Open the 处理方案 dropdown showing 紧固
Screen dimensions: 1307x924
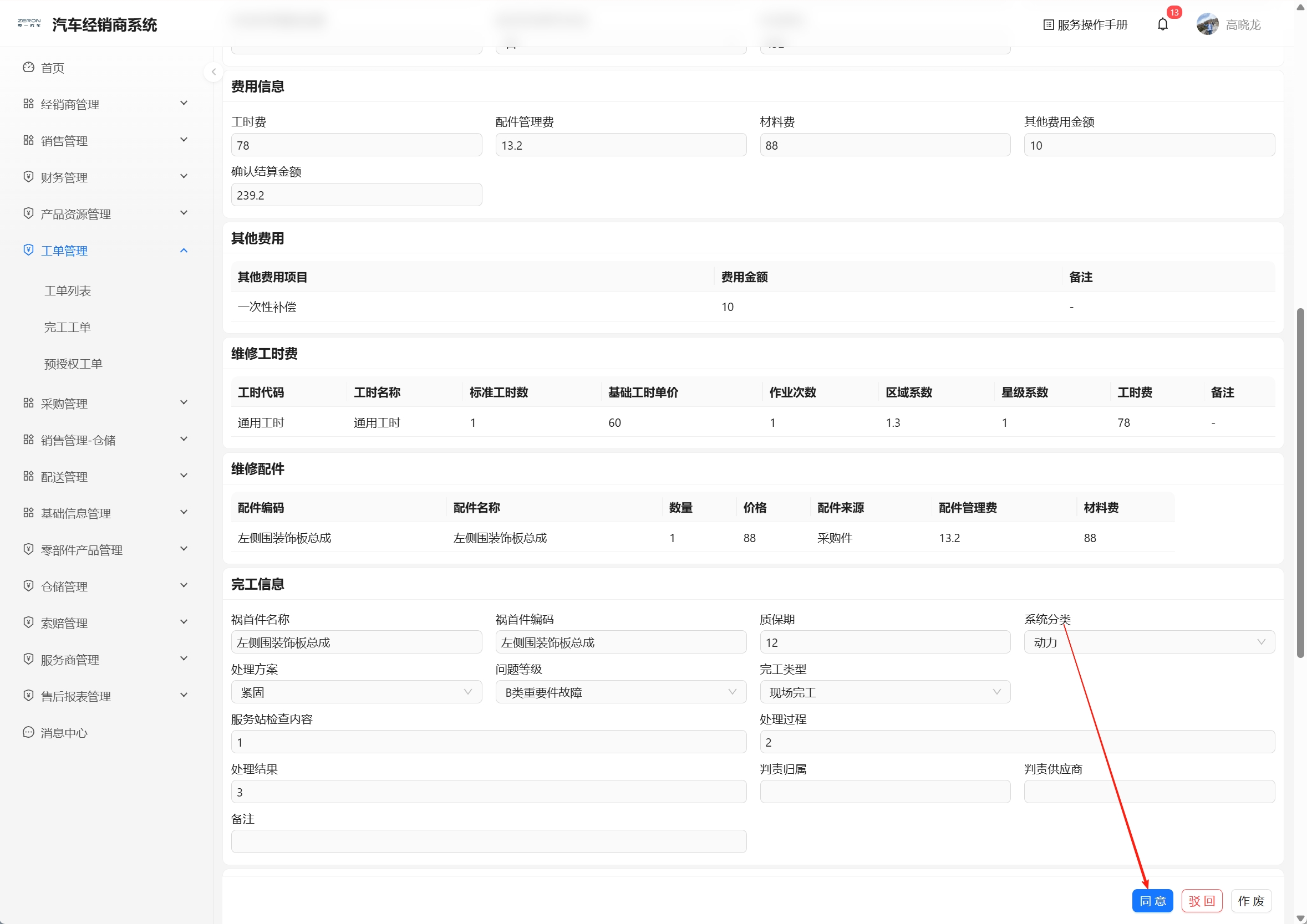click(357, 692)
